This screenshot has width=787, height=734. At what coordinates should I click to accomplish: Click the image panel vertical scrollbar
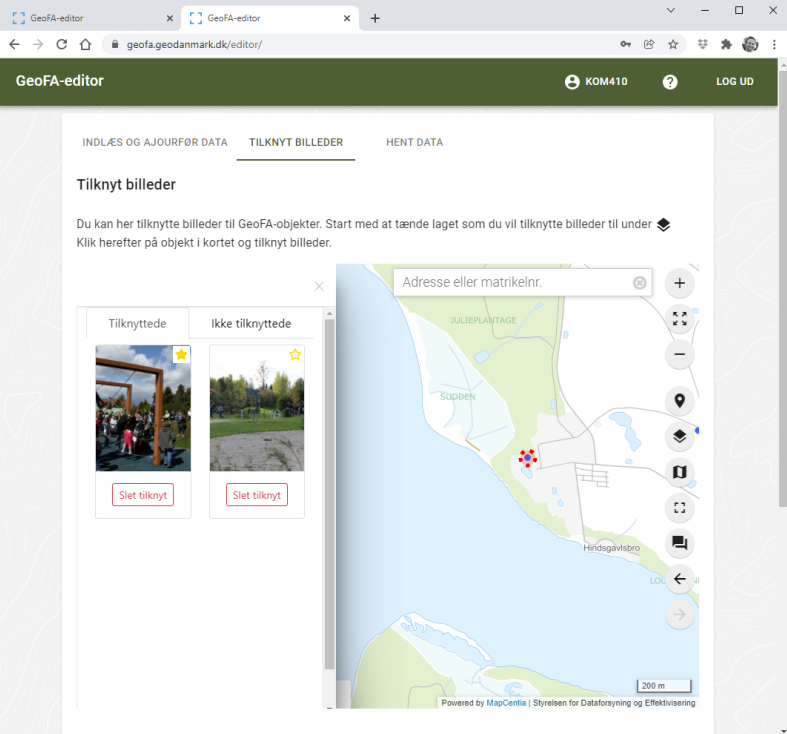(x=329, y=494)
